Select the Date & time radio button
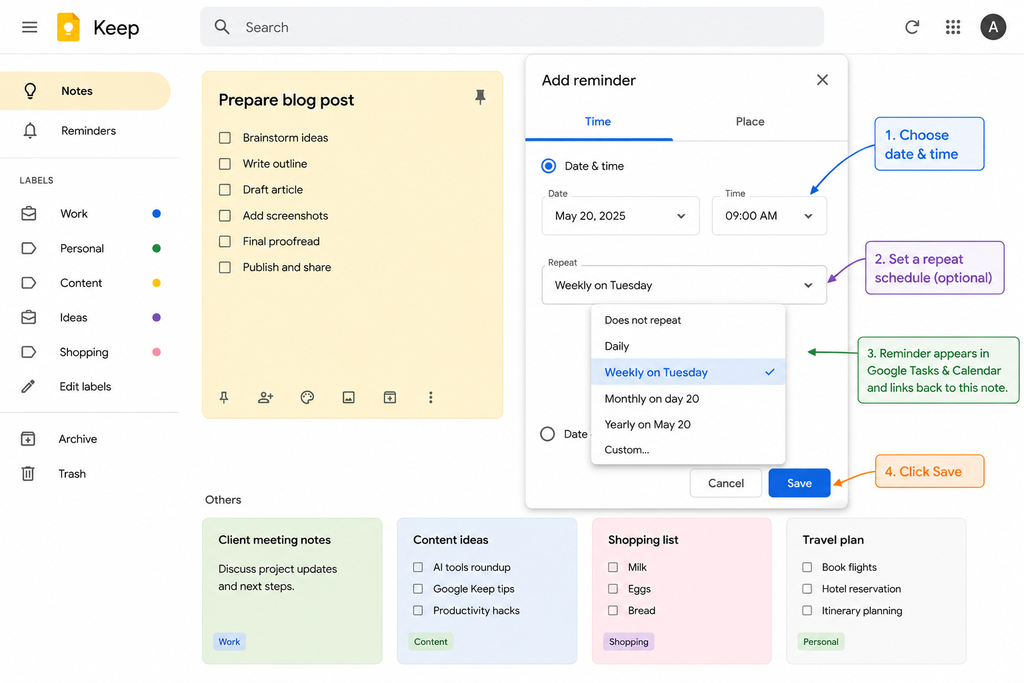The width and height of the screenshot is (1024, 683). (x=549, y=166)
